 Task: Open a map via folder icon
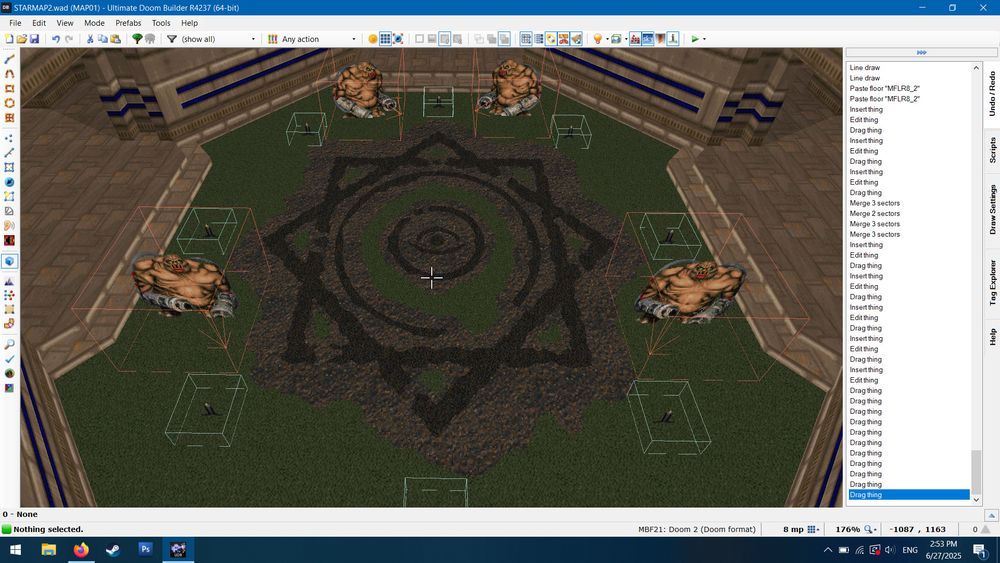(22, 39)
